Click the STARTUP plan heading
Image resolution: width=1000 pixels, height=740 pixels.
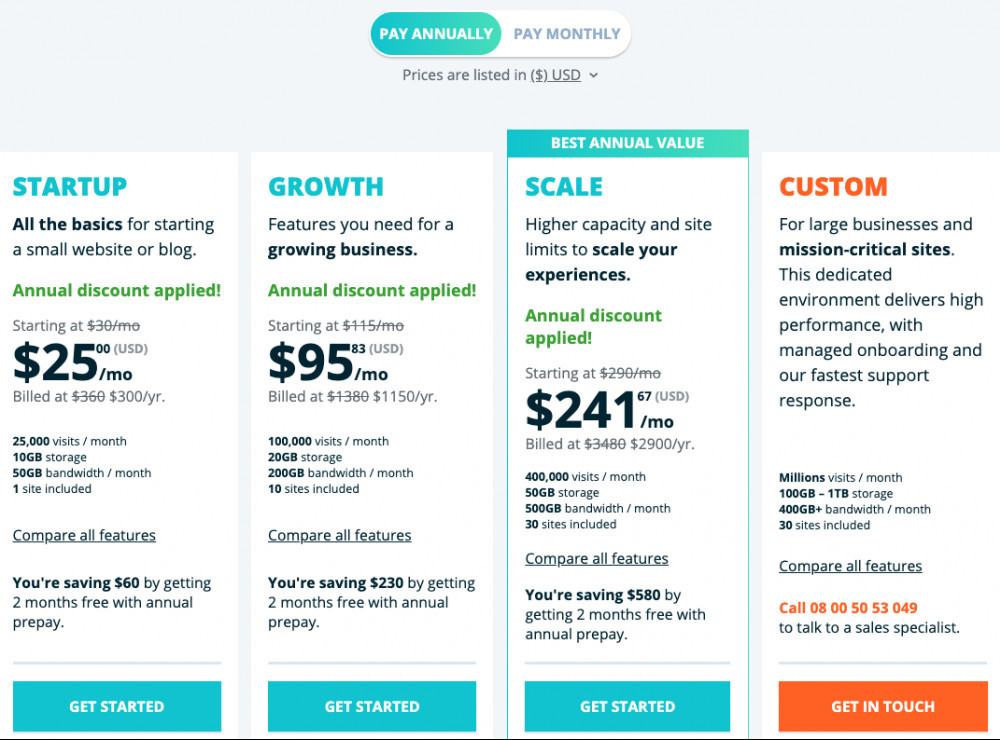(x=70, y=187)
